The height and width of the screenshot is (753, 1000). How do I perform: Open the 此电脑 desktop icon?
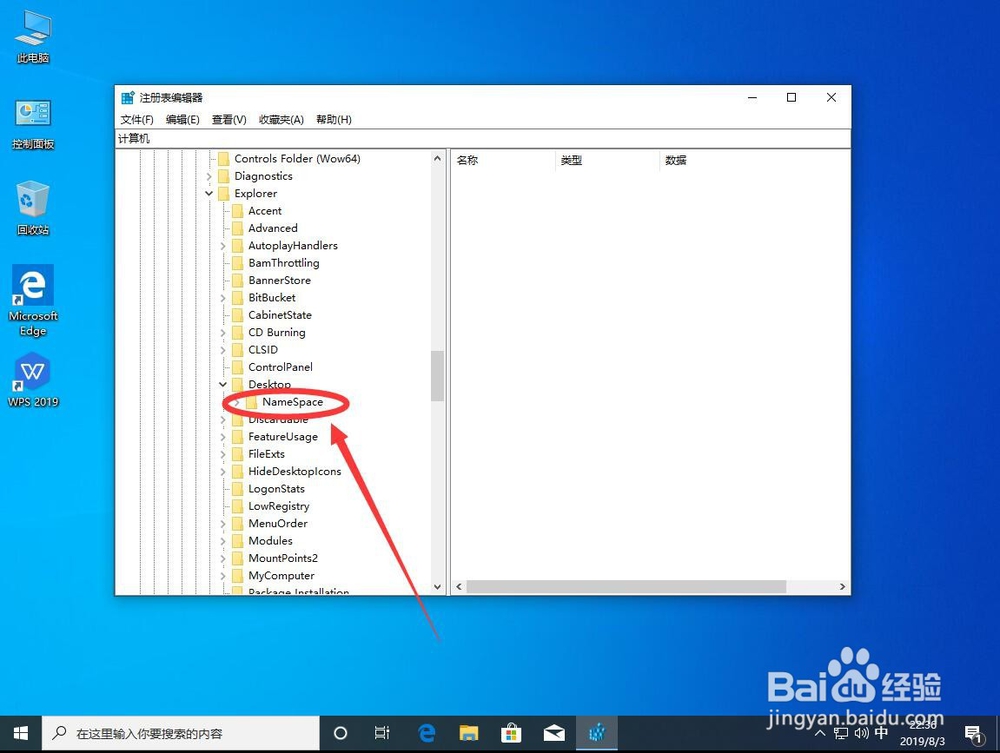click(33, 37)
